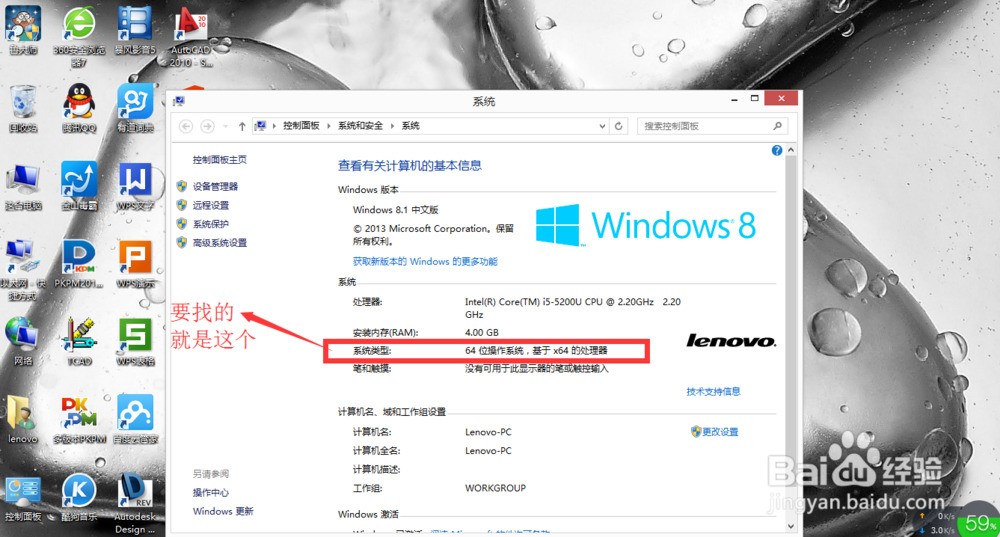Click the scrollbar down arrow
Image resolution: width=1000 pixels, height=537 pixels.
coord(791,526)
